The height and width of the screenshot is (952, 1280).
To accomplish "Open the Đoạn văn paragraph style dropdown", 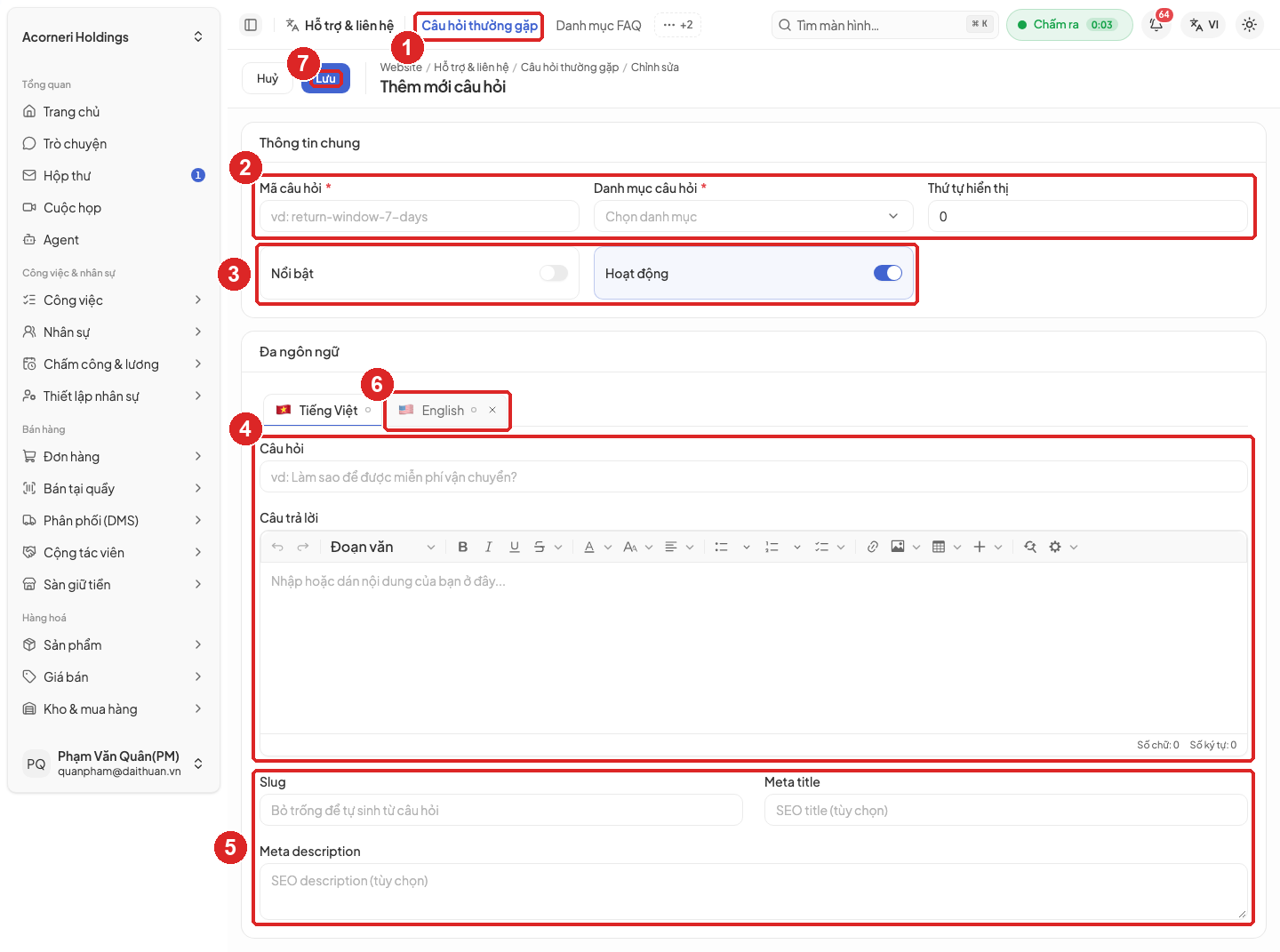I will pyautogui.click(x=382, y=547).
